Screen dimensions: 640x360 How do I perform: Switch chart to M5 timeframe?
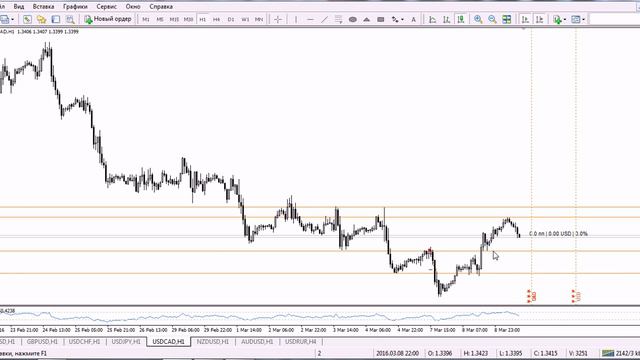pyautogui.click(x=160, y=19)
